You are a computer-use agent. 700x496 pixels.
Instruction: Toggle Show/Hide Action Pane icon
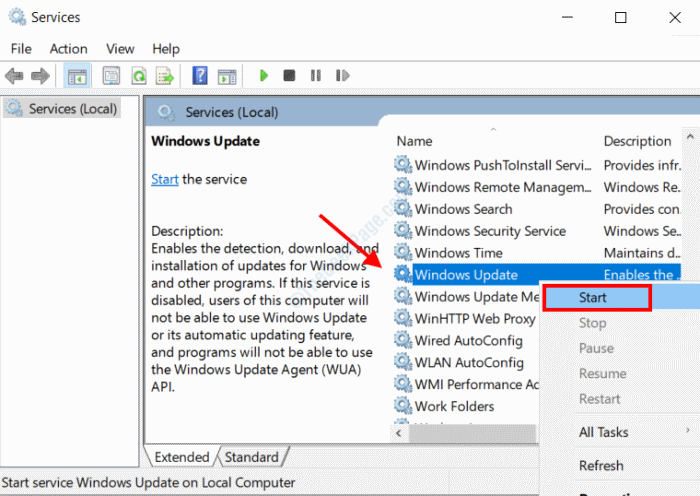pyautogui.click(x=227, y=76)
